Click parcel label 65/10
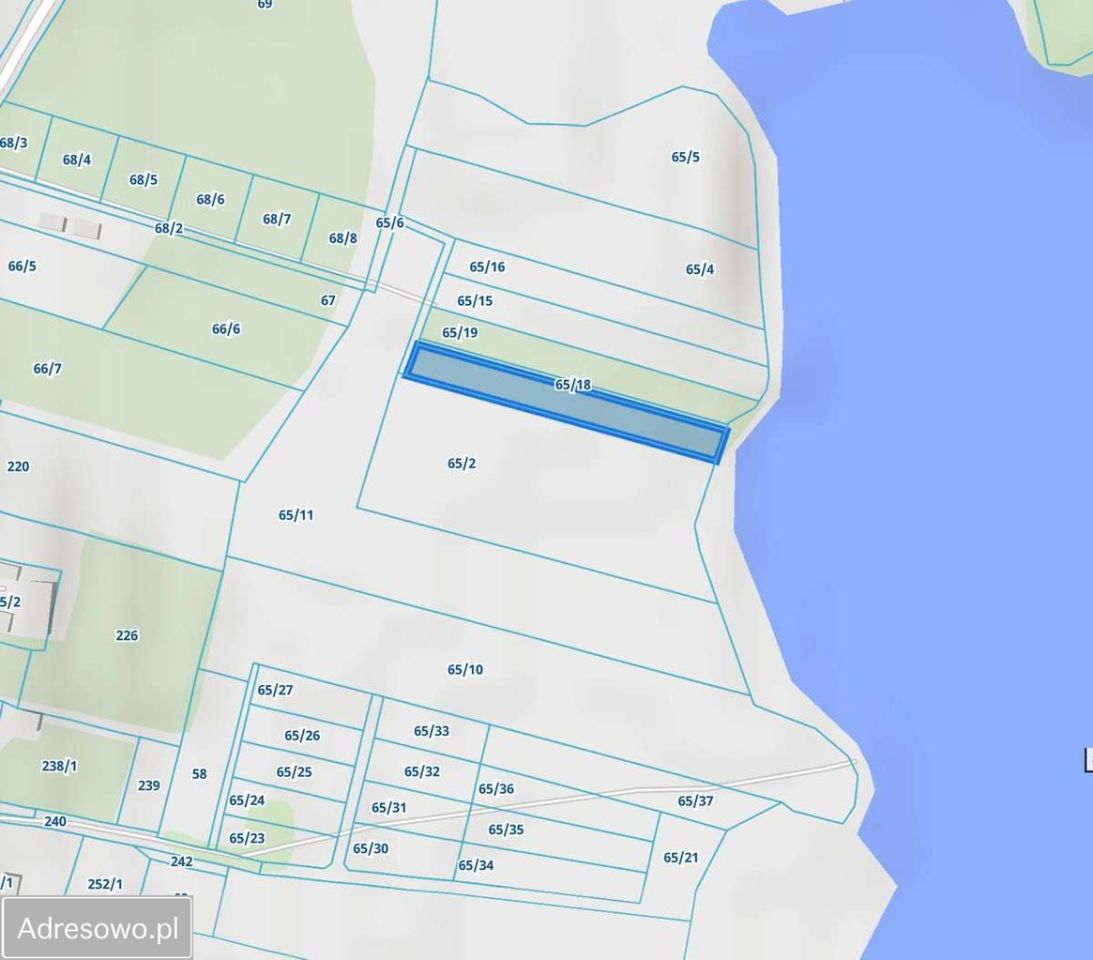The width and height of the screenshot is (1093, 960). (x=465, y=670)
